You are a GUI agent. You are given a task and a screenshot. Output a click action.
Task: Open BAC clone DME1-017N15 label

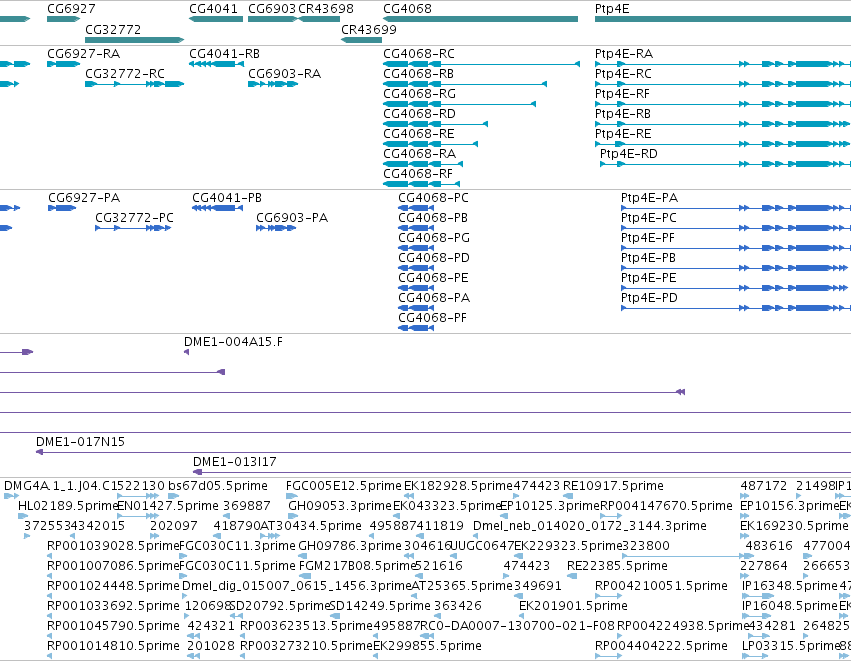(x=80, y=442)
